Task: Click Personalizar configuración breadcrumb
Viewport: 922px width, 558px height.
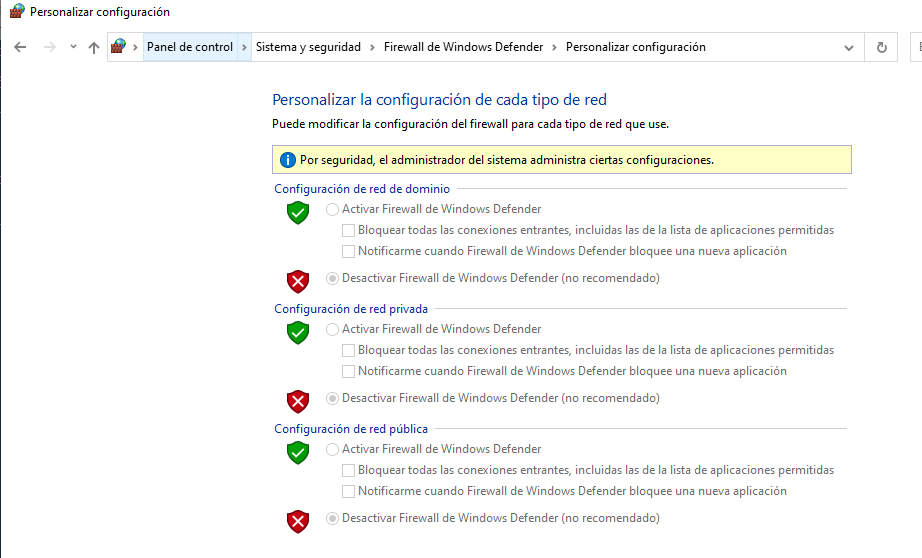Action: point(636,47)
